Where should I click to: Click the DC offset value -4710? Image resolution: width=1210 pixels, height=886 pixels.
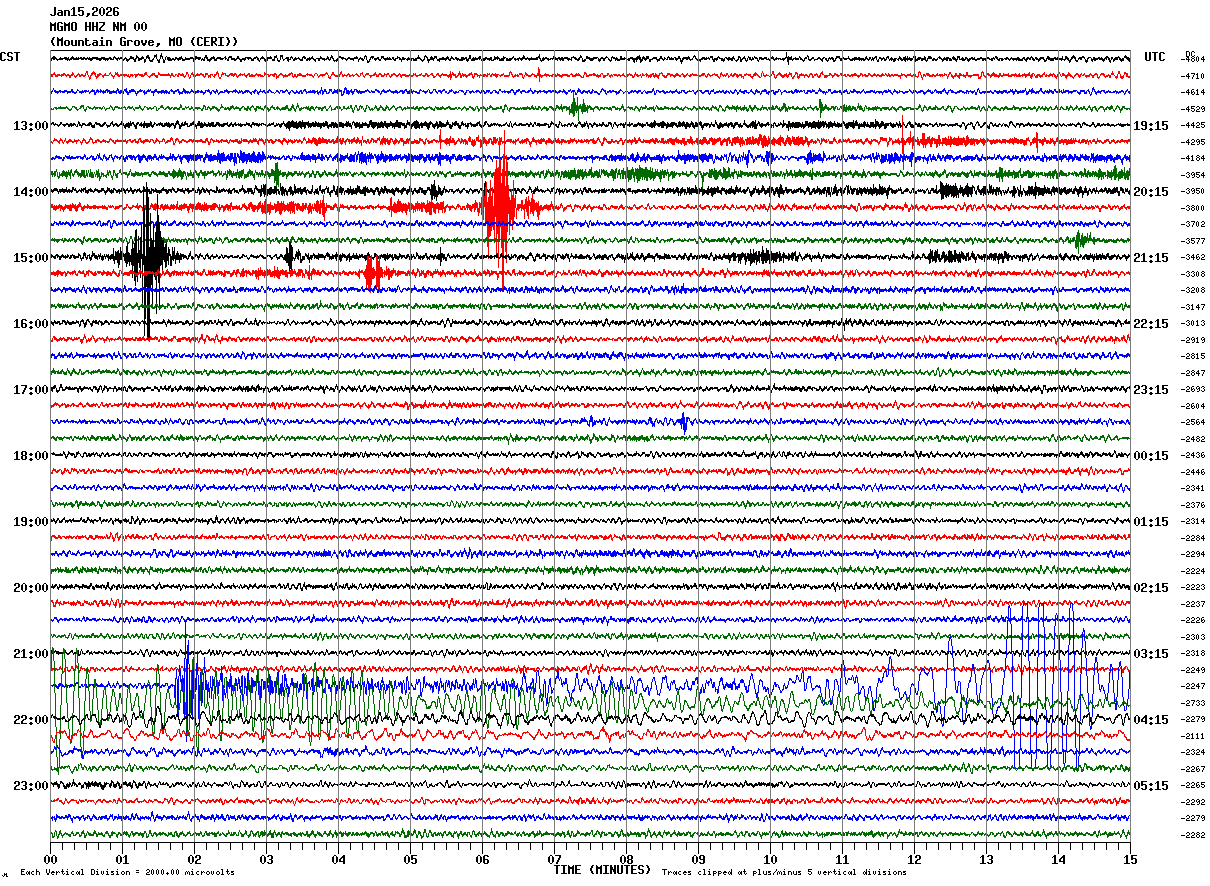(1194, 76)
